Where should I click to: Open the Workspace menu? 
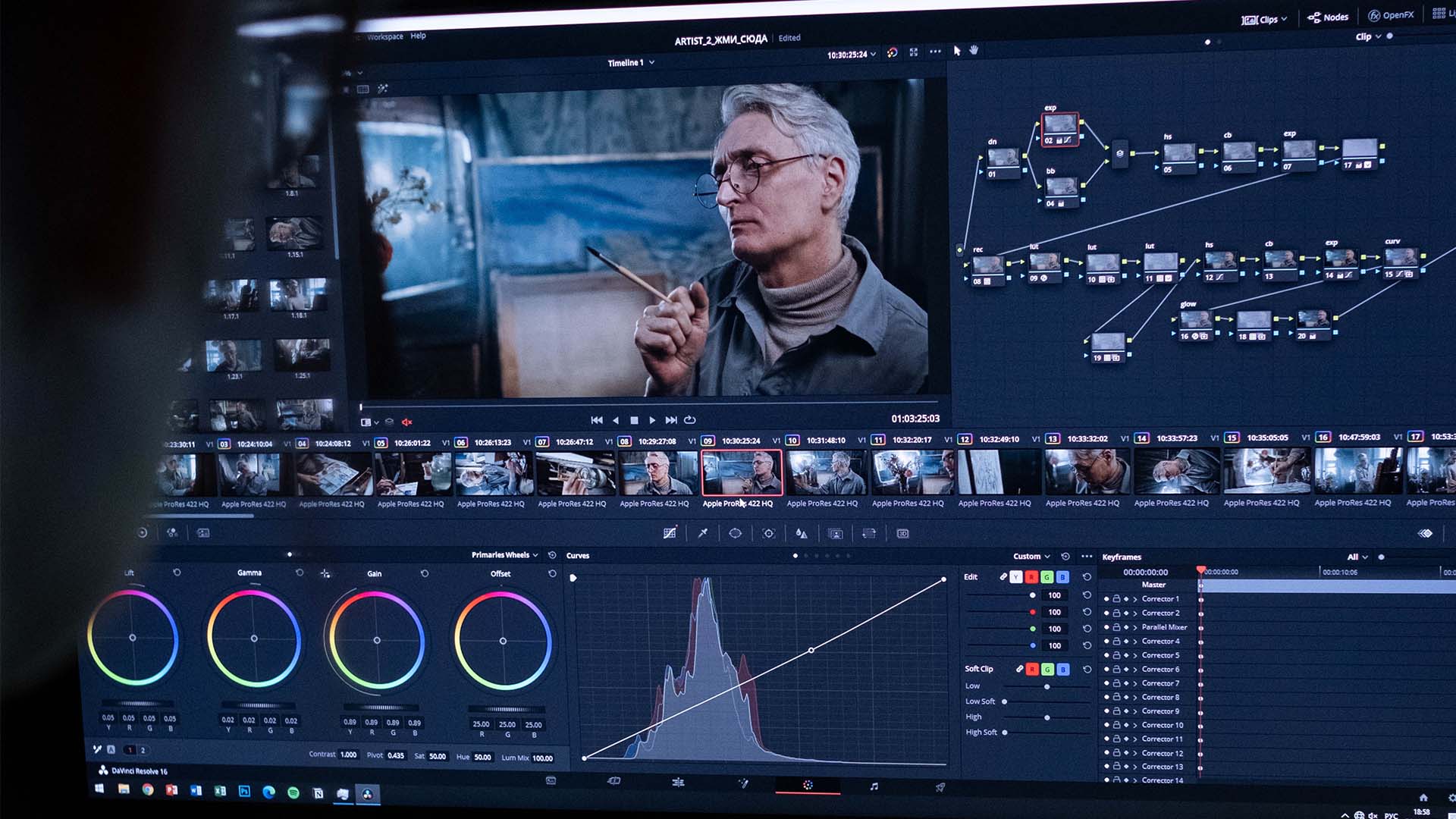pos(384,36)
